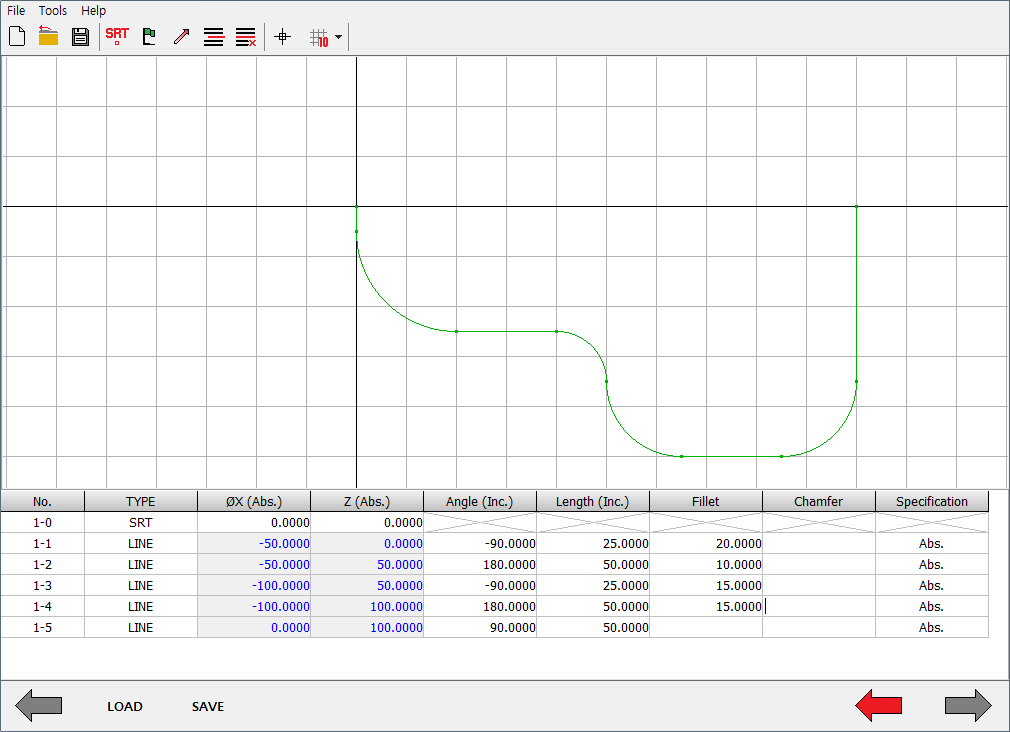
Task: Select row 1-0 number cell
Action: (x=43, y=523)
